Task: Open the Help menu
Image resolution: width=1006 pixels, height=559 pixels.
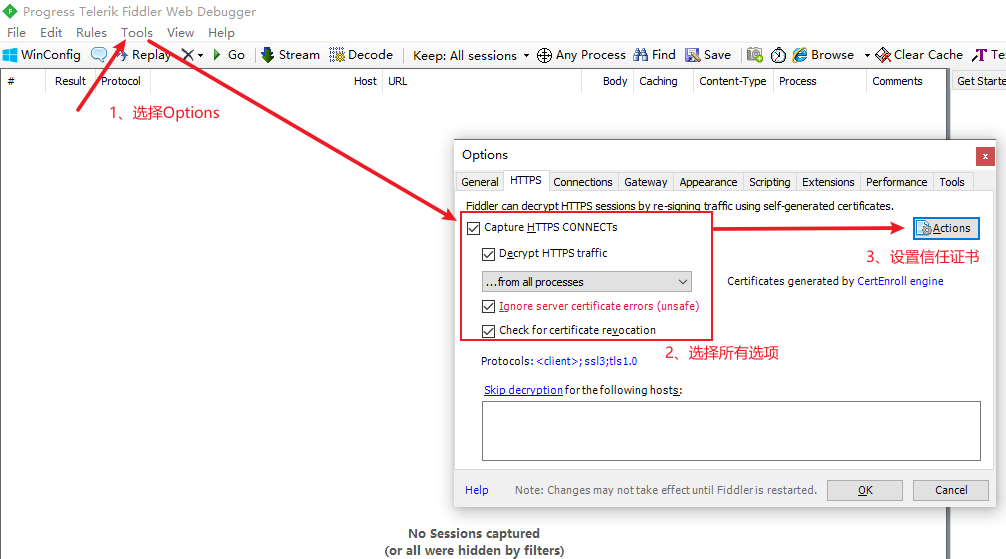Action: click(x=221, y=33)
